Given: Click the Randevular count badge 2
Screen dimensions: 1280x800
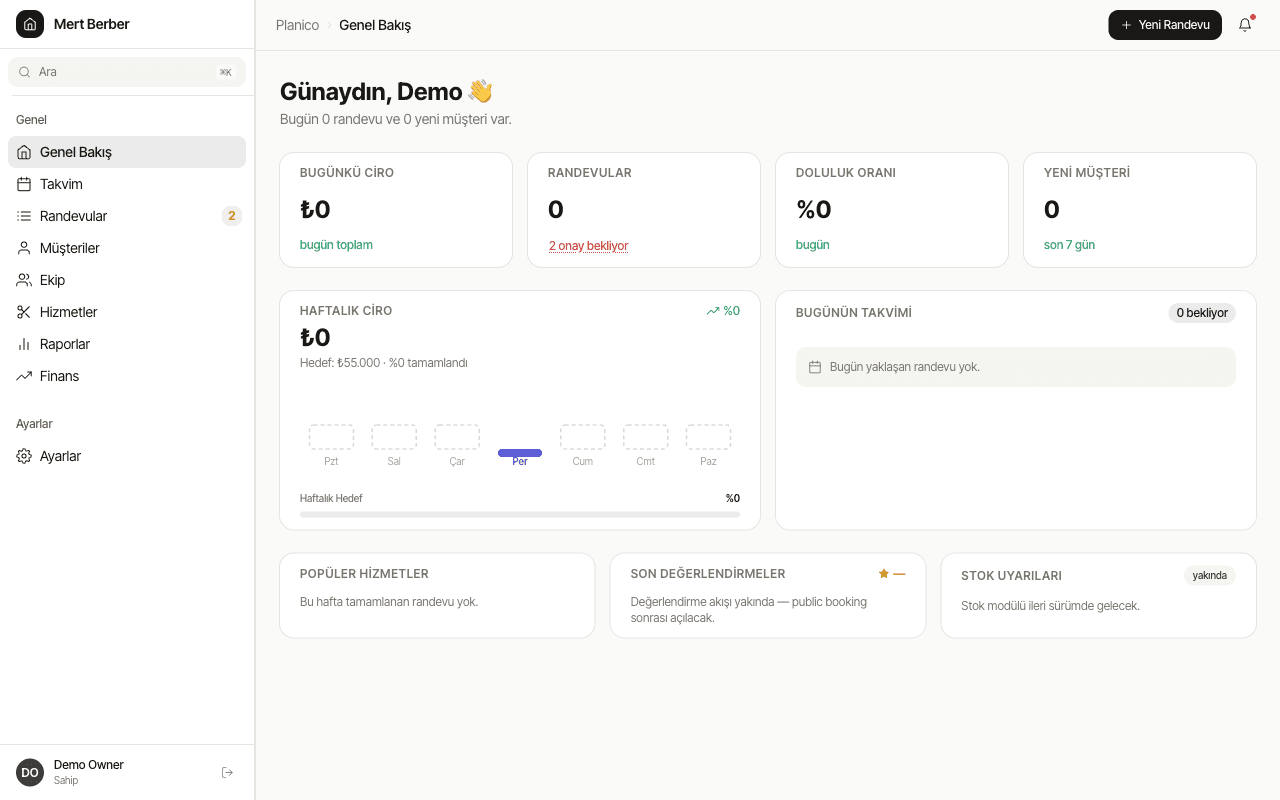Looking at the screenshot, I should 232,216.
